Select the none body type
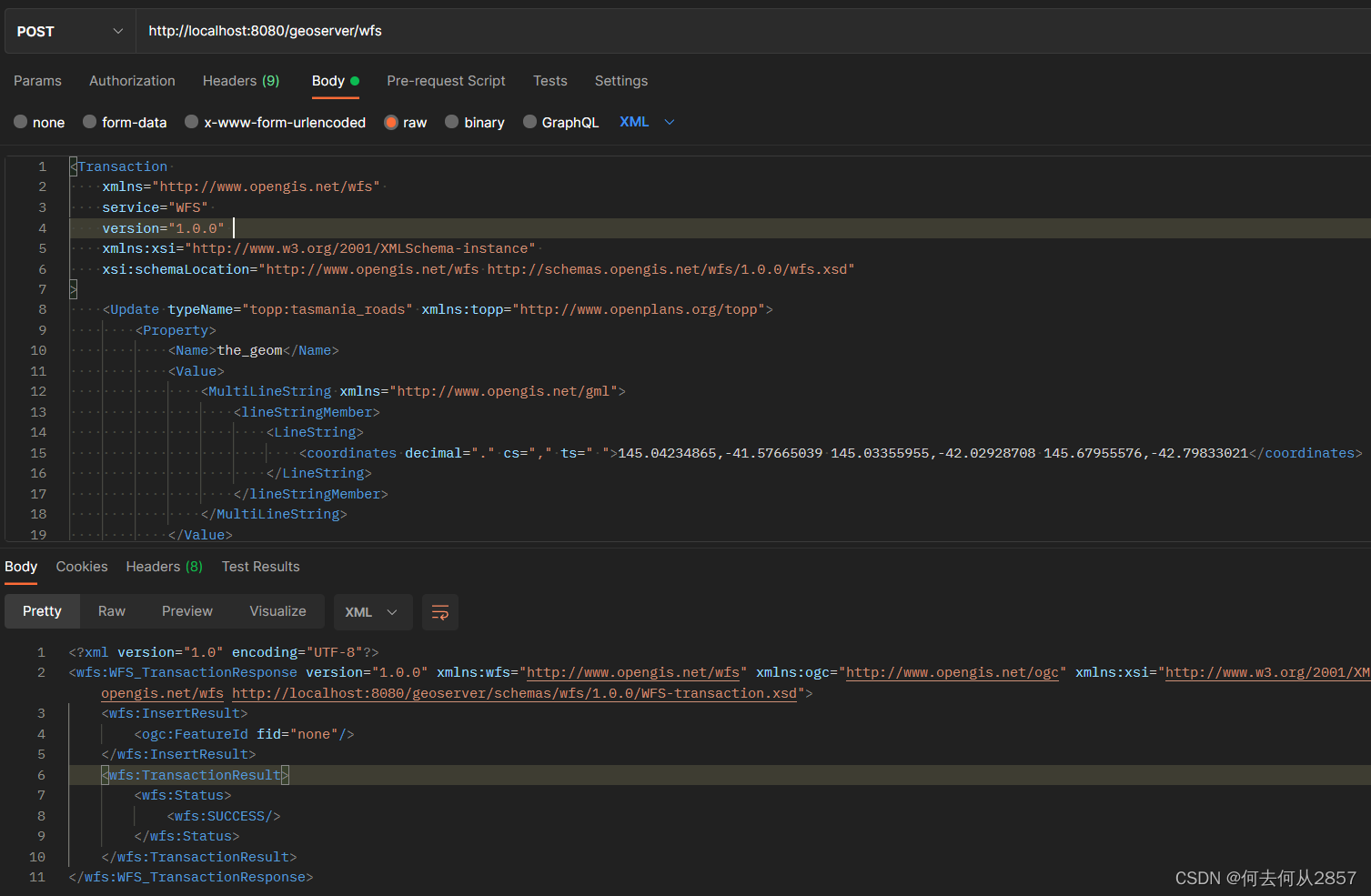 tap(39, 122)
